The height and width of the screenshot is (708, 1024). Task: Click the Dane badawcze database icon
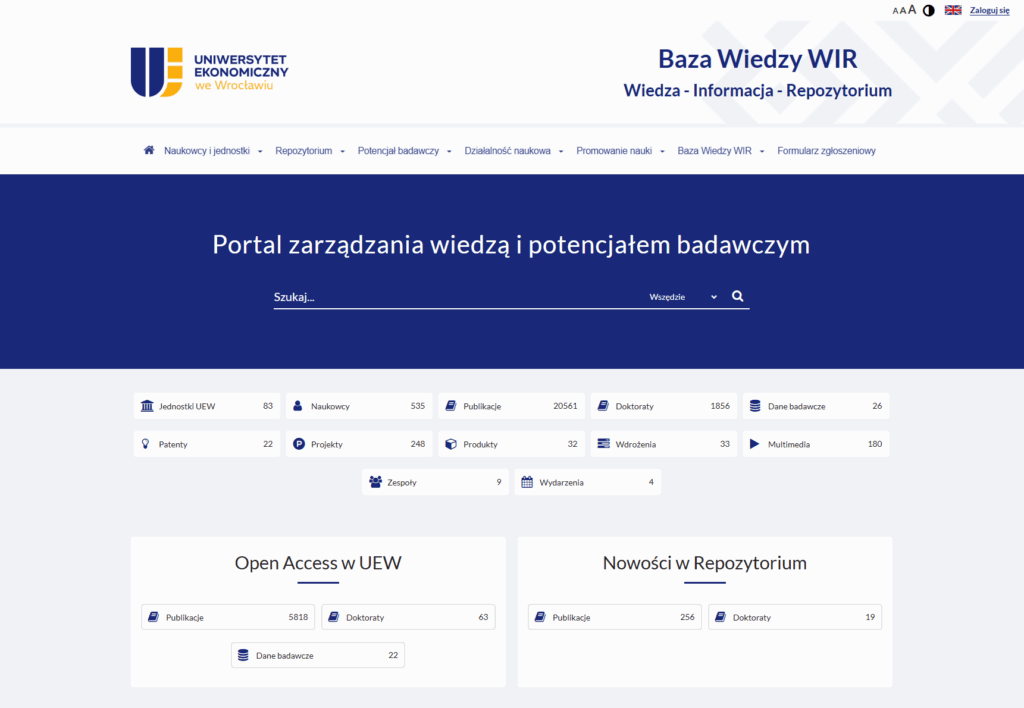(755, 405)
